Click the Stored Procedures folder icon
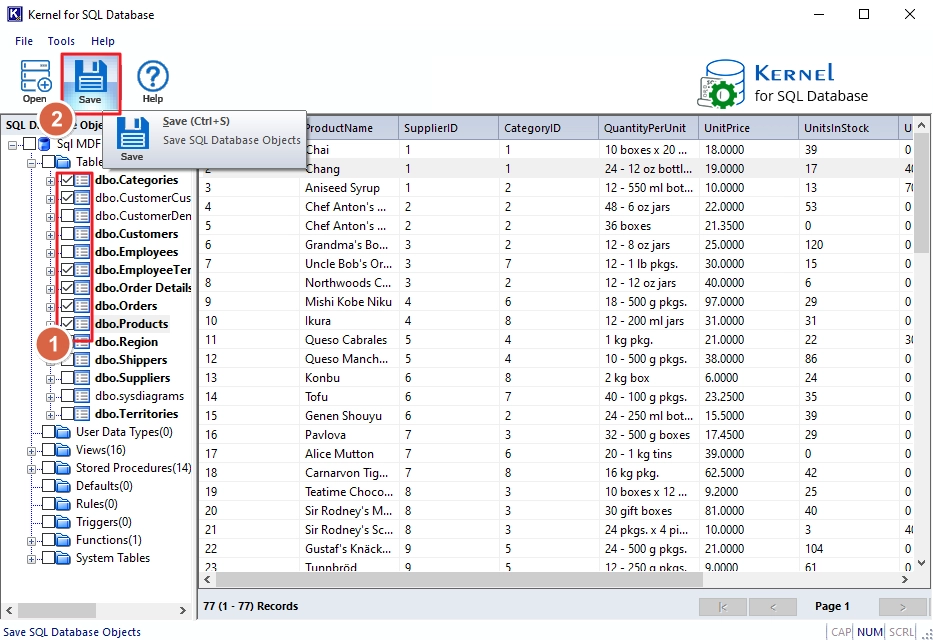 click(x=63, y=468)
